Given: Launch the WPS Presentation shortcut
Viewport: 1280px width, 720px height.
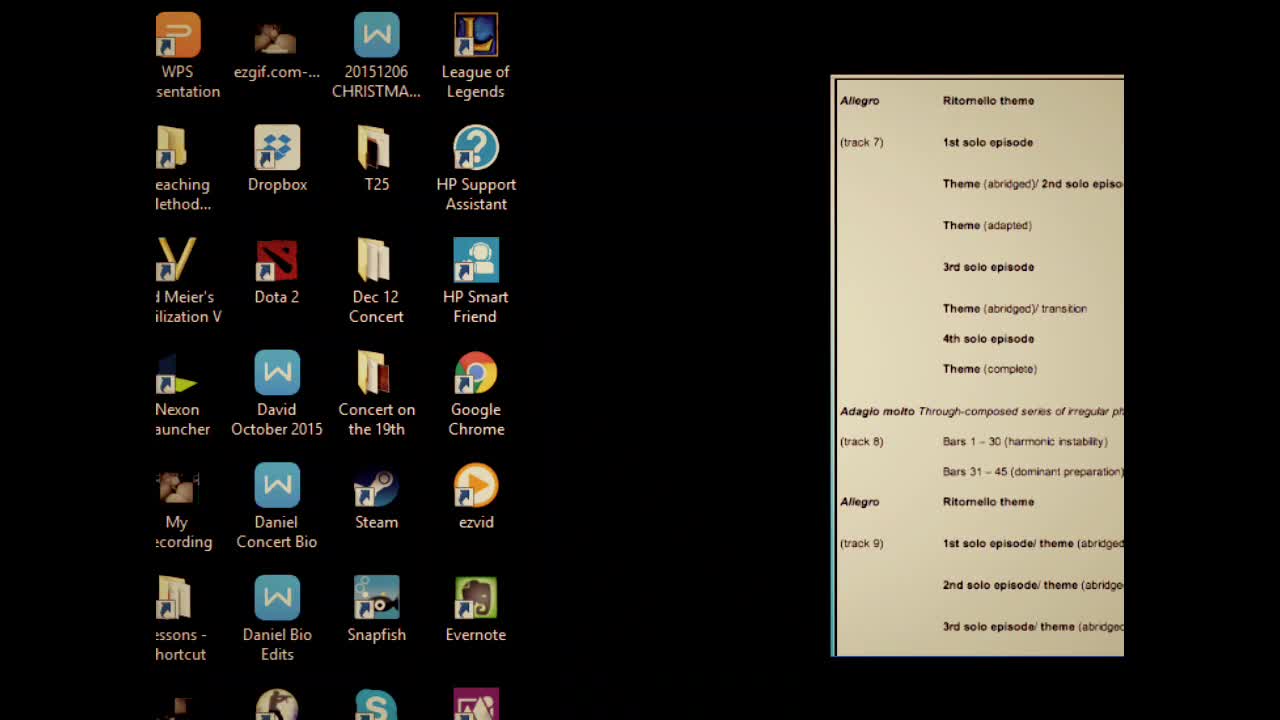Looking at the screenshot, I should pos(180,36).
